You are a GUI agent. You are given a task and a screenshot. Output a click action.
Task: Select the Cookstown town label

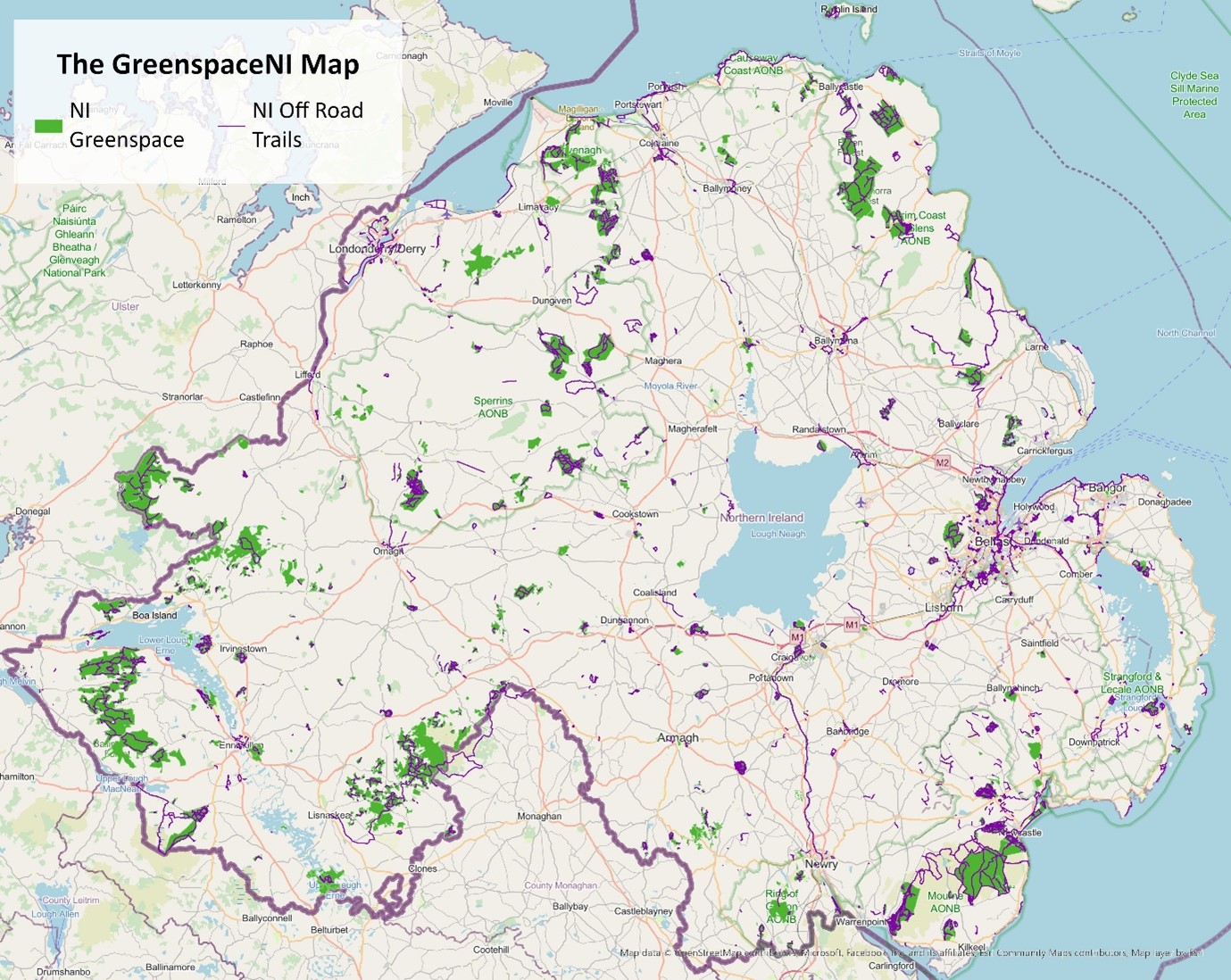click(x=635, y=514)
